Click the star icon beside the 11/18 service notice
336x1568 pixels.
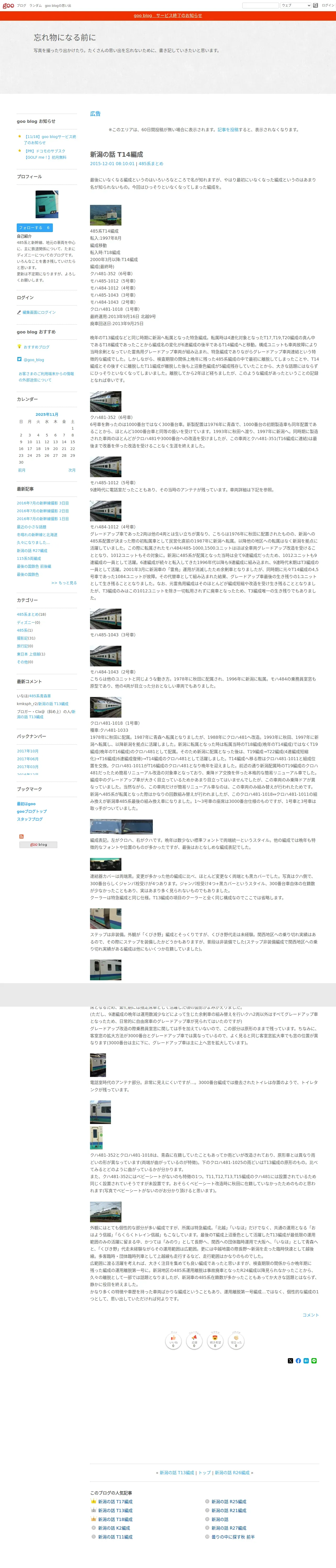[x=20, y=137]
